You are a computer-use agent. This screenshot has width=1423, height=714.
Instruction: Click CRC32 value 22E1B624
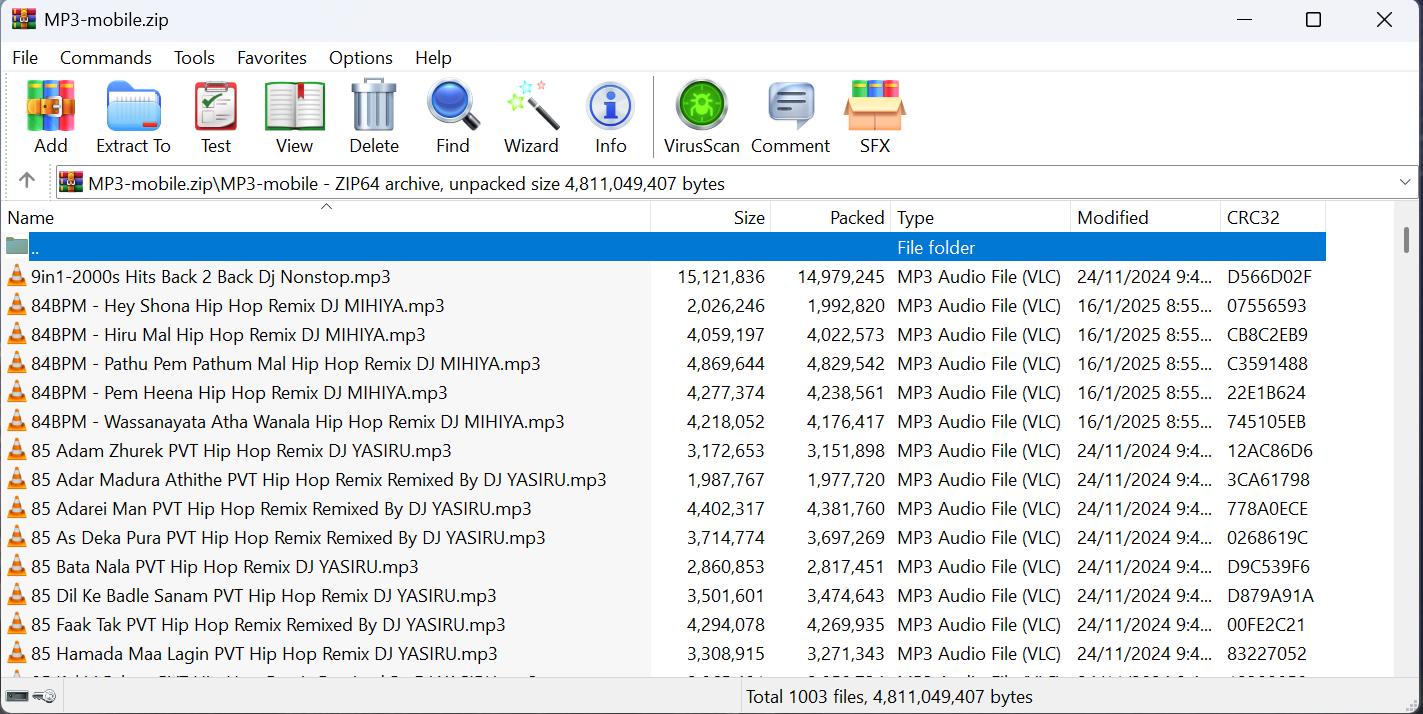(1266, 392)
